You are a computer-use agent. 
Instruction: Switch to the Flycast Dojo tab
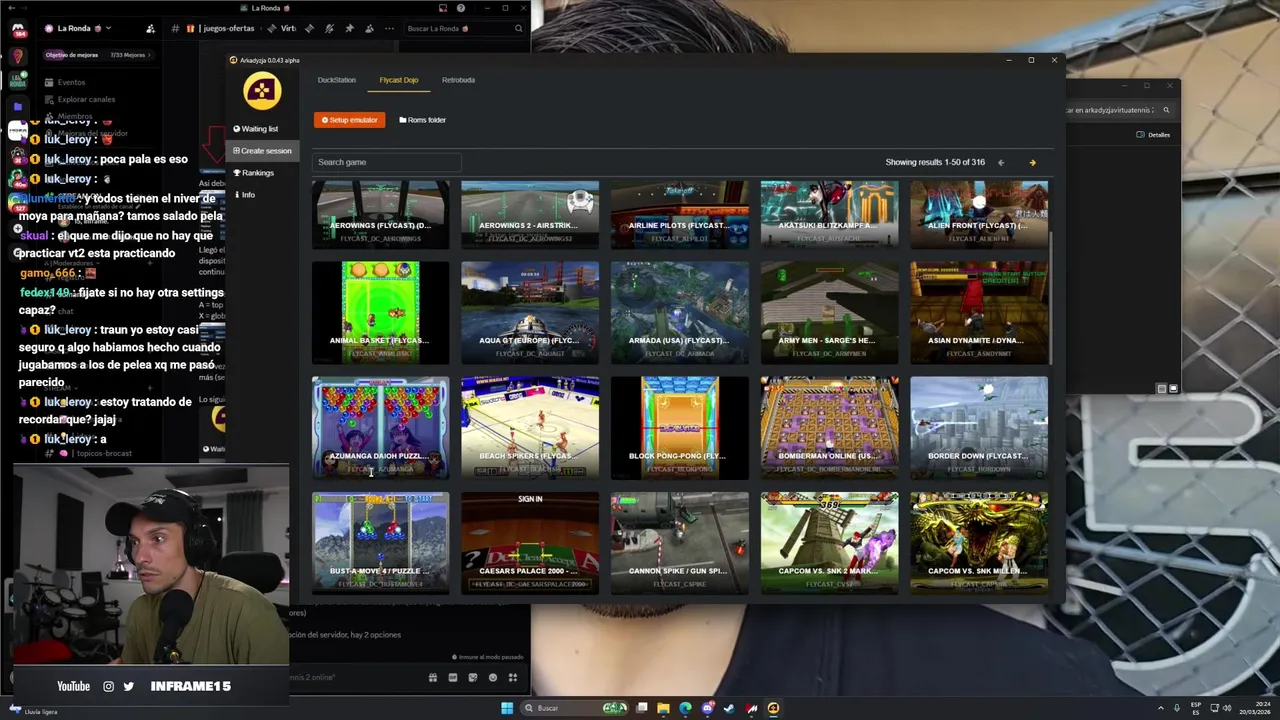(398, 80)
